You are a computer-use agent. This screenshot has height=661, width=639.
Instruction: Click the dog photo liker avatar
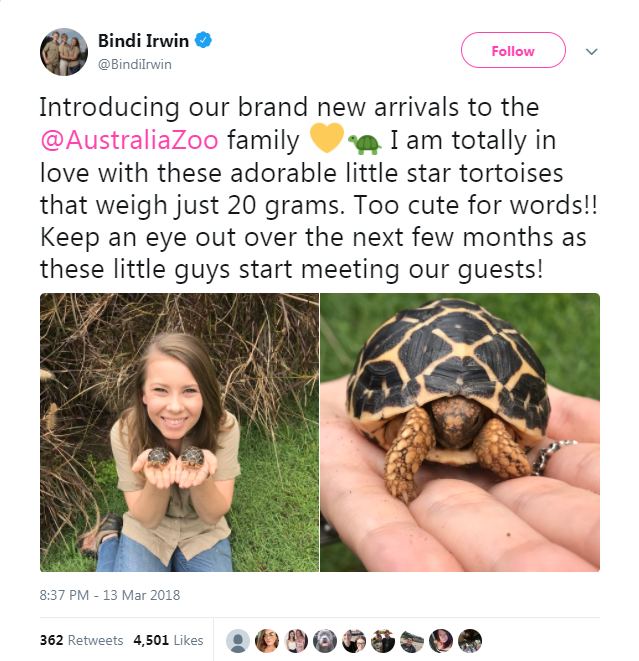[325, 640]
